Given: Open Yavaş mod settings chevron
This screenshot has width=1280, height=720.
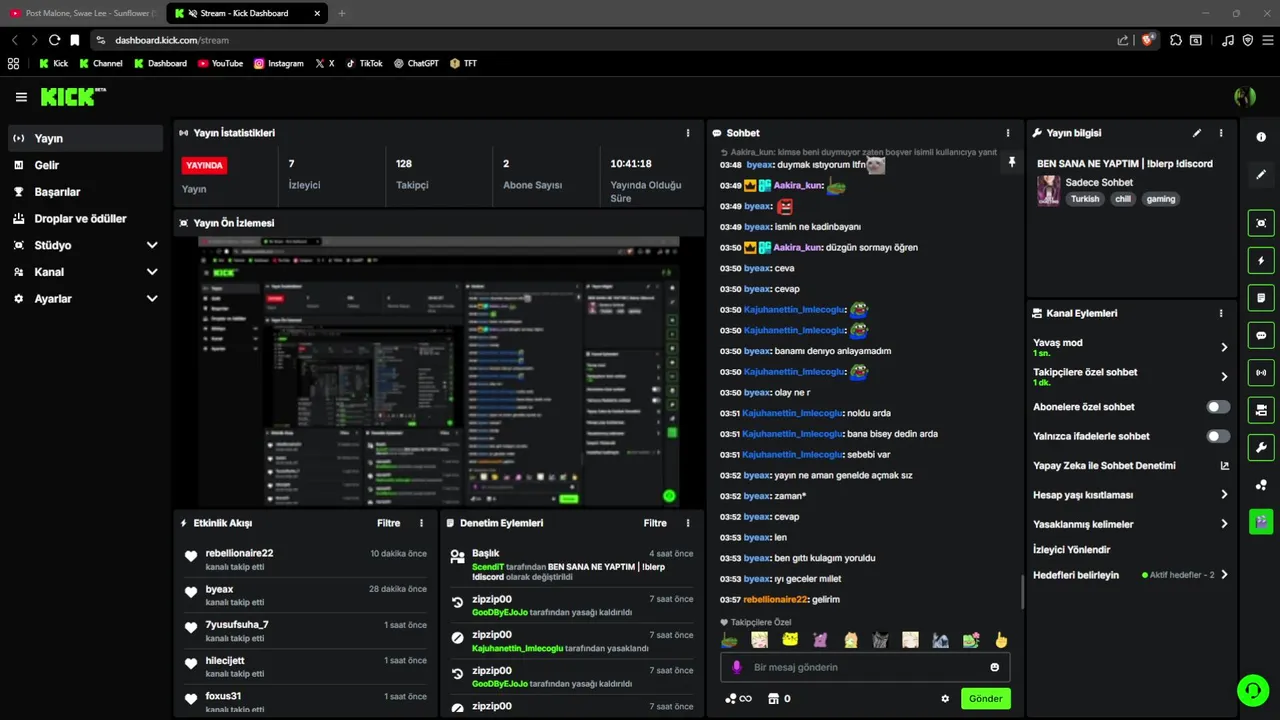Looking at the screenshot, I should pos(1224,347).
